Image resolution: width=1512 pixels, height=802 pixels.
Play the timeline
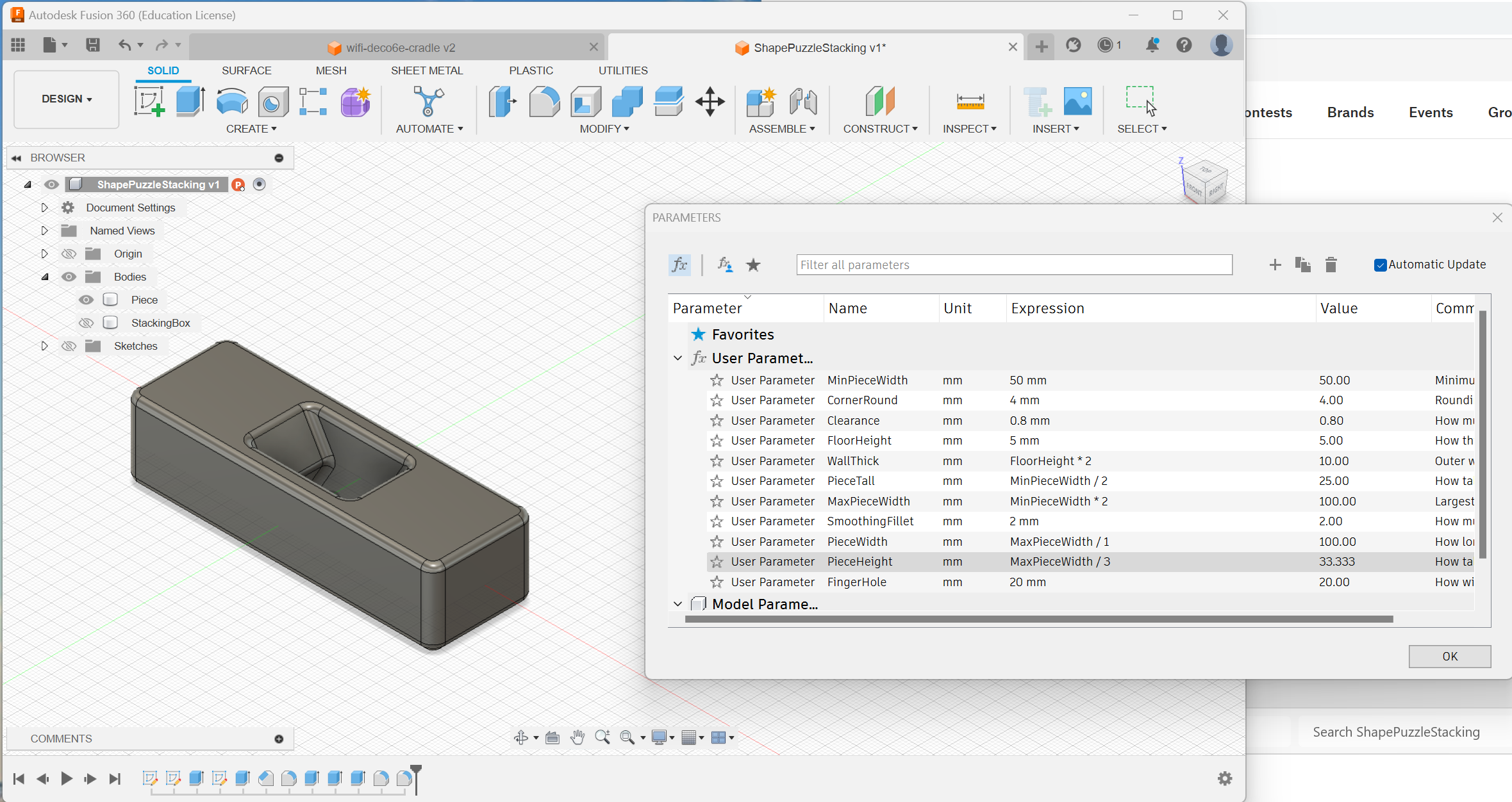pyautogui.click(x=66, y=778)
